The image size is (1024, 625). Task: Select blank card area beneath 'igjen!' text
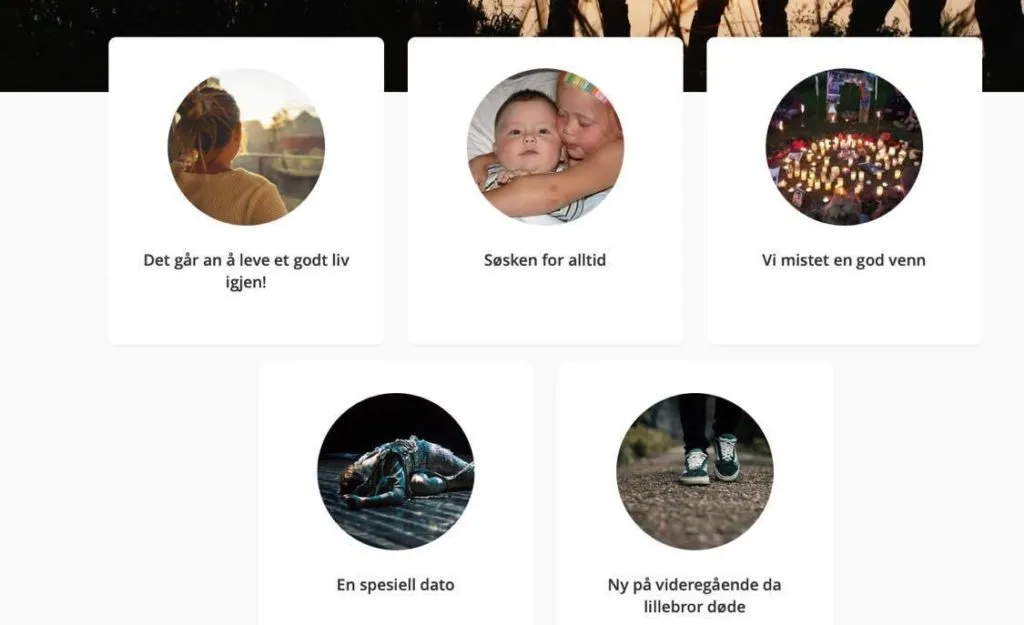tap(246, 318)
